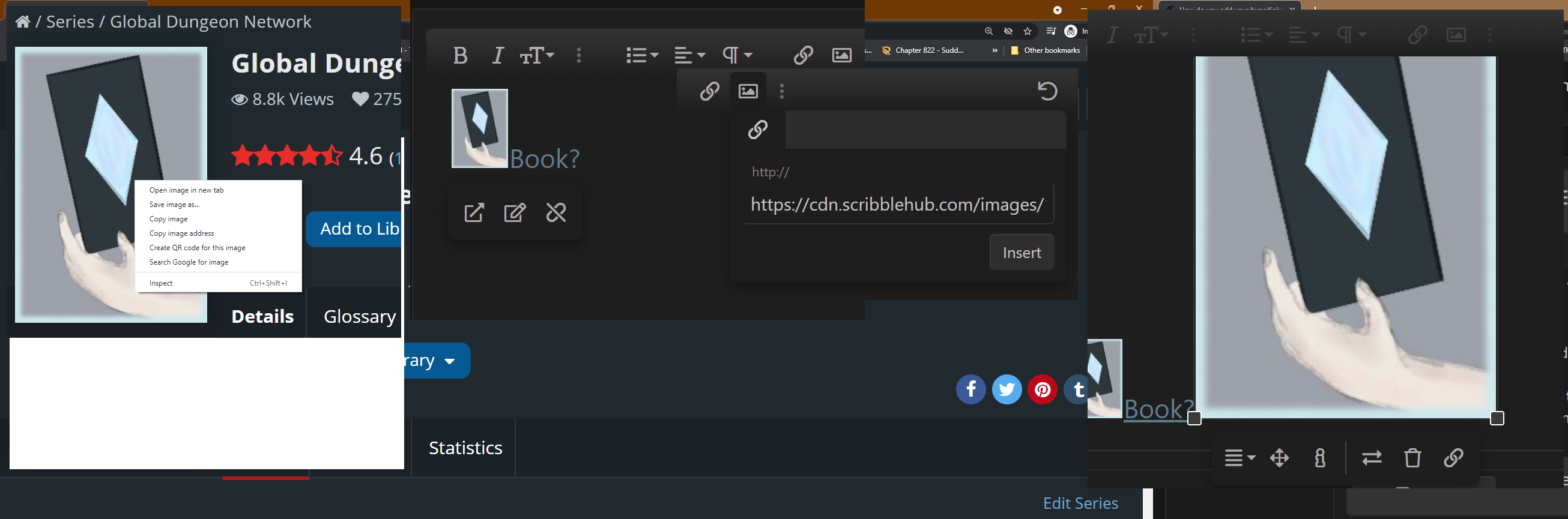Click the image URL input field

(x=897, y=205)
